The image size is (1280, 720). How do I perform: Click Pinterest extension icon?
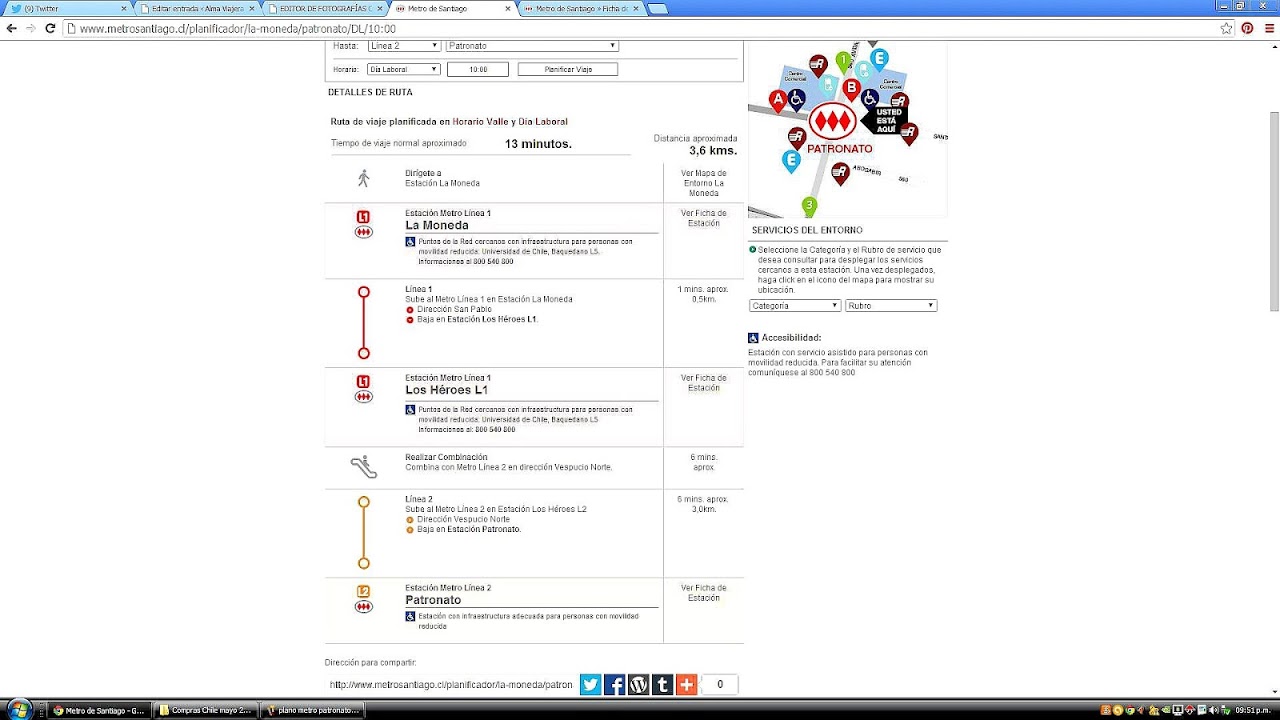click(x=1247, y=29)
